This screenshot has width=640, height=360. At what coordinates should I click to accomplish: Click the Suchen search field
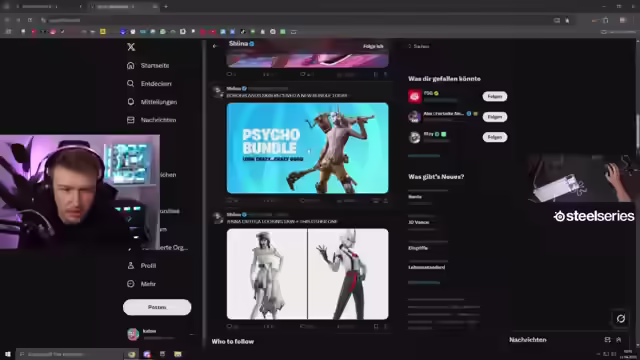click(x=457, y=46)
